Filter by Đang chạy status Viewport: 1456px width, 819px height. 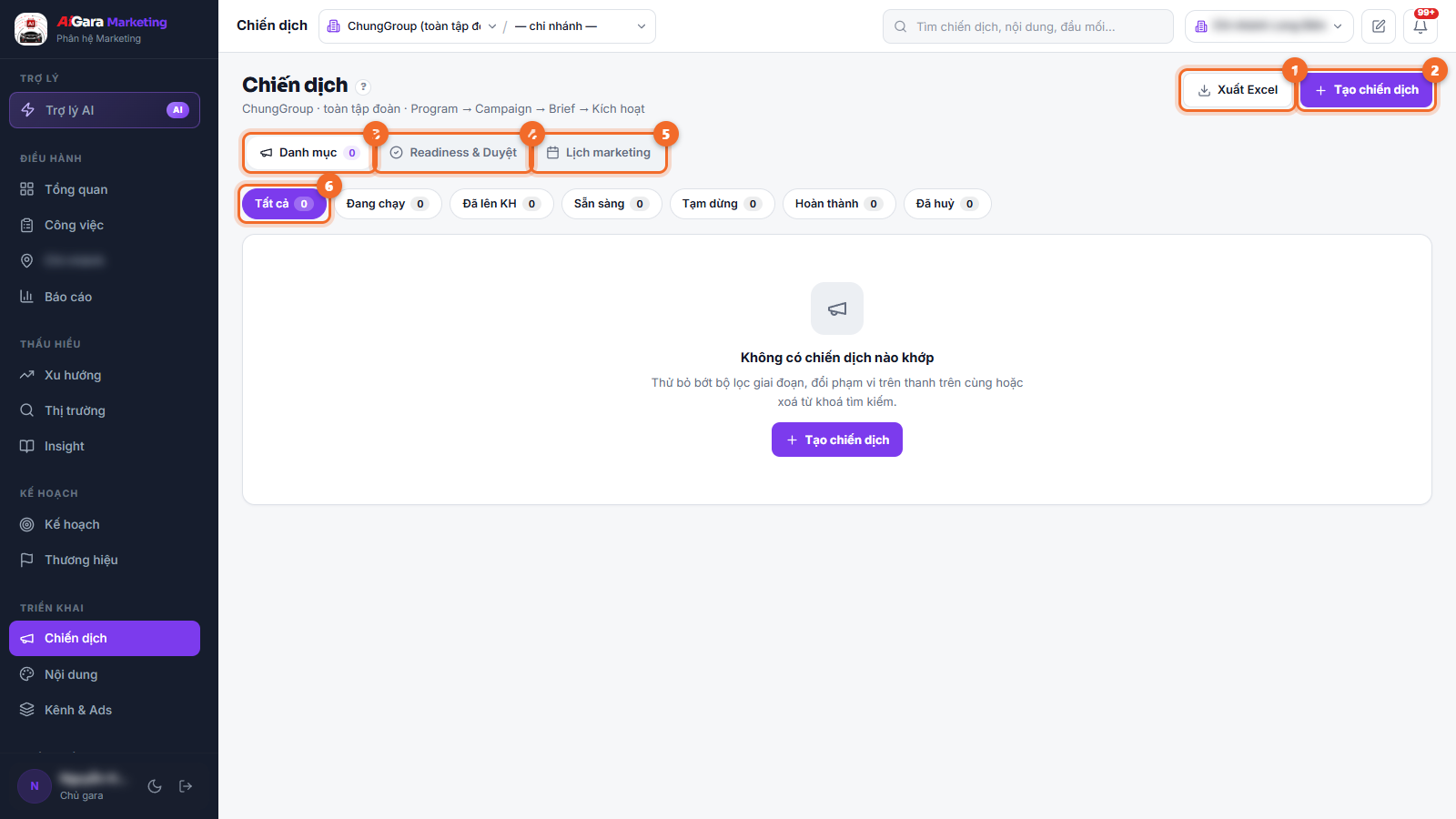(388, 204)
